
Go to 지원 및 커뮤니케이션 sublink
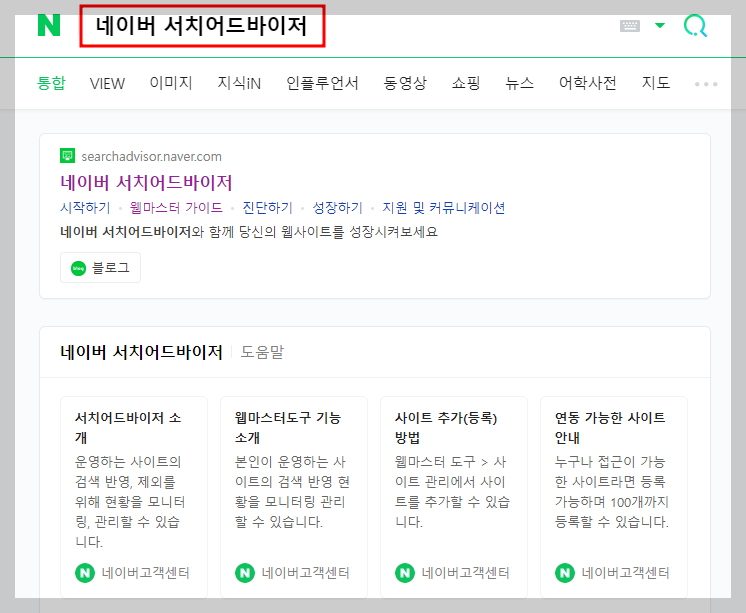click(443, 208)
